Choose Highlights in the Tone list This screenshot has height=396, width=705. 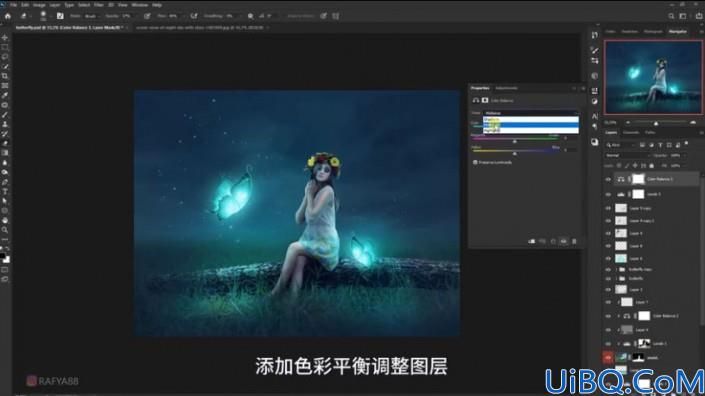[531, 130]
